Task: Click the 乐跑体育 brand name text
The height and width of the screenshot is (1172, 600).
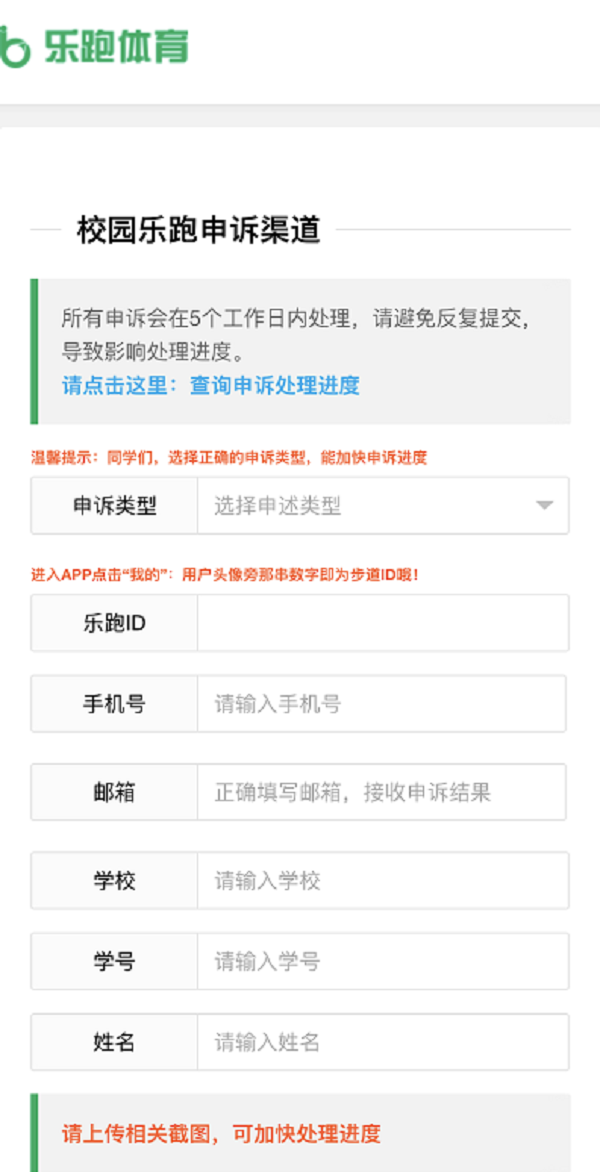Action: 116,47
